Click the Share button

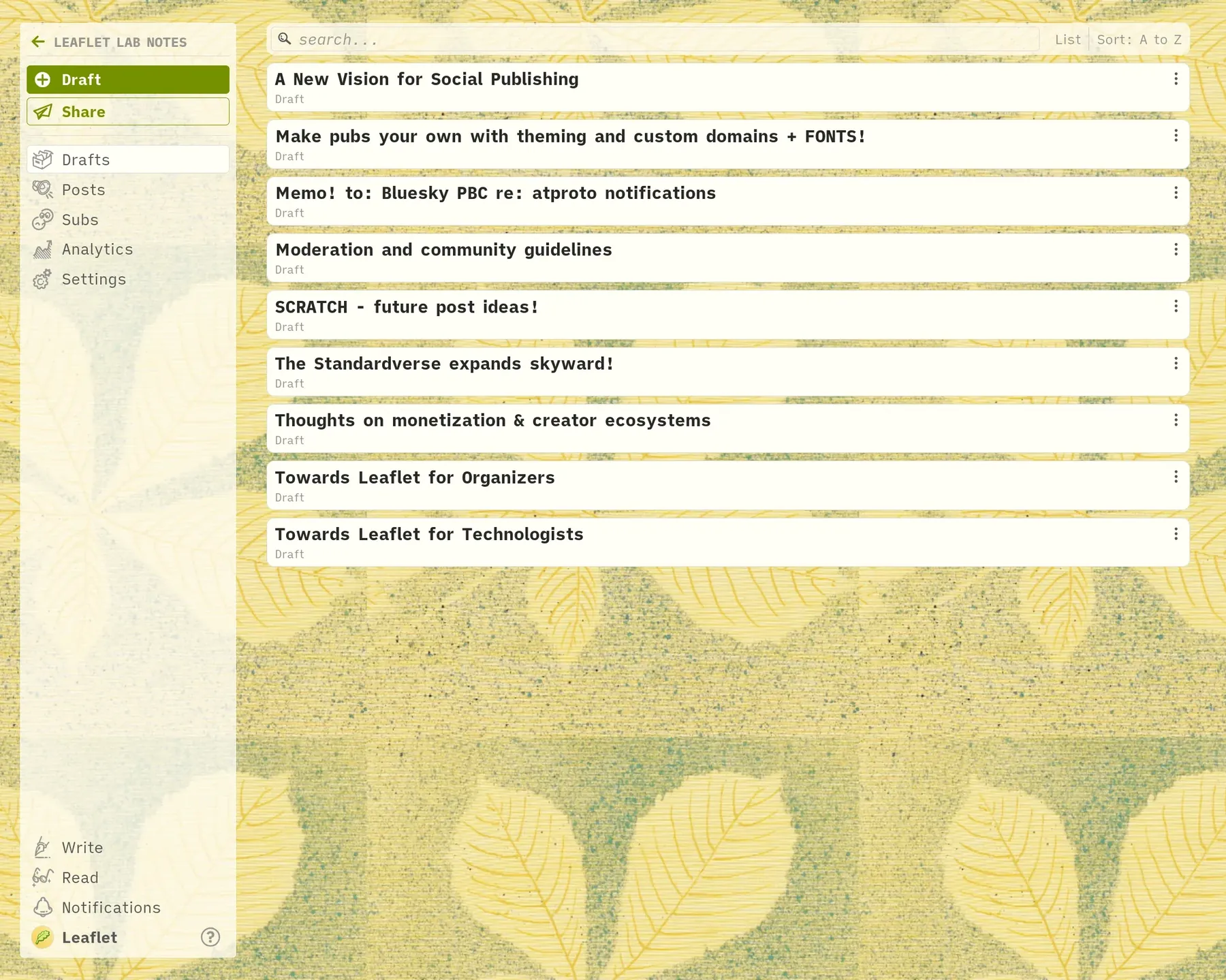point(128,112)
